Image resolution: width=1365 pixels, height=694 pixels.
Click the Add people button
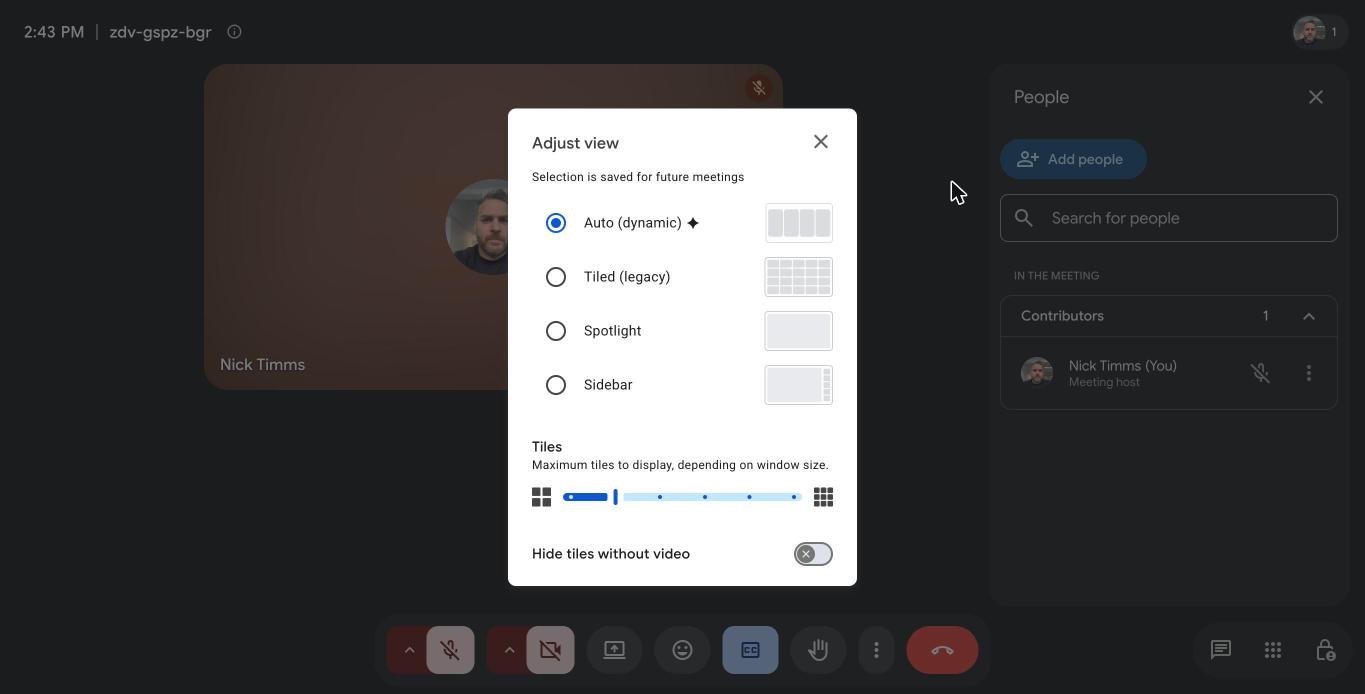pyautogui.click(x=1073, y=159)
